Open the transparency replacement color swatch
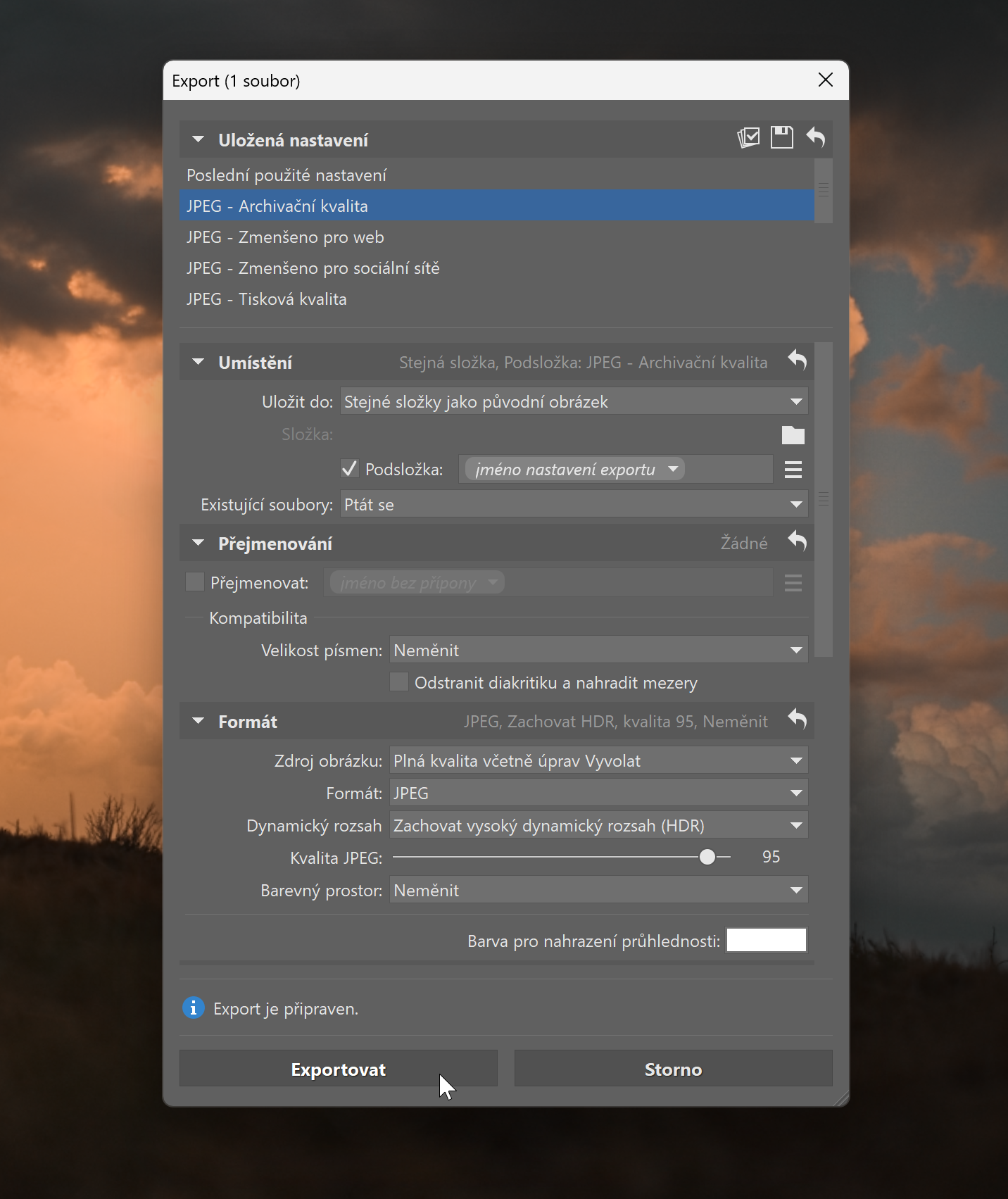This screenshot has width=1008, height=1199. pyautogui.click(x=766, y=940)
